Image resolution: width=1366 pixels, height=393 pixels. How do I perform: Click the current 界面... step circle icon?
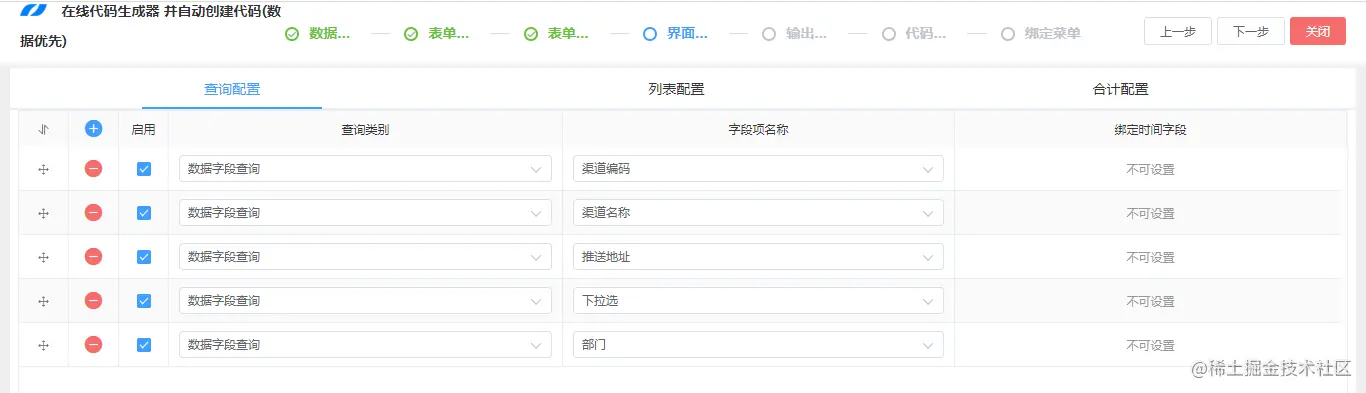pos(650,34)
